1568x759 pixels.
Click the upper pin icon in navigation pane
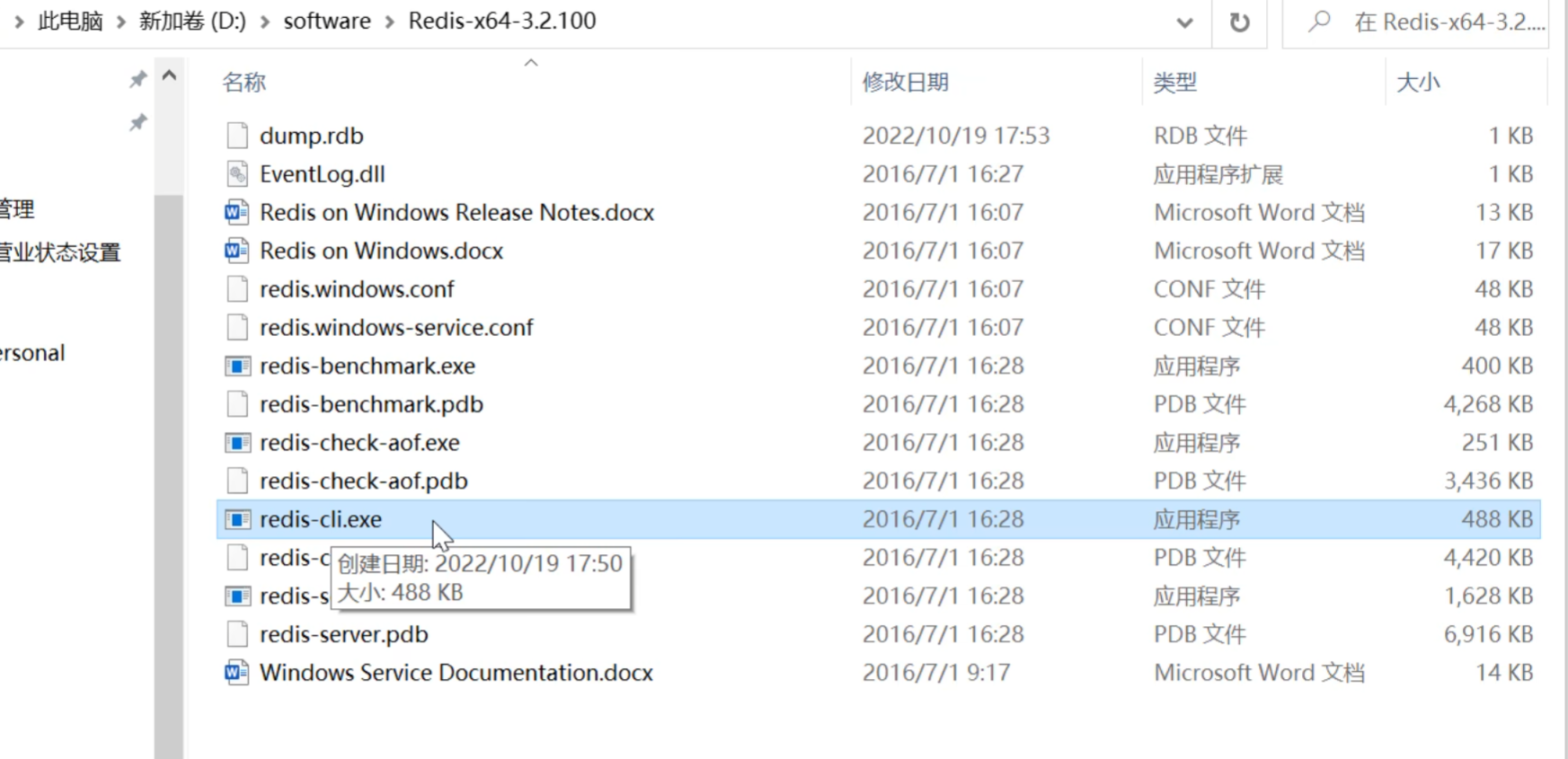click(x=137, y=80)
